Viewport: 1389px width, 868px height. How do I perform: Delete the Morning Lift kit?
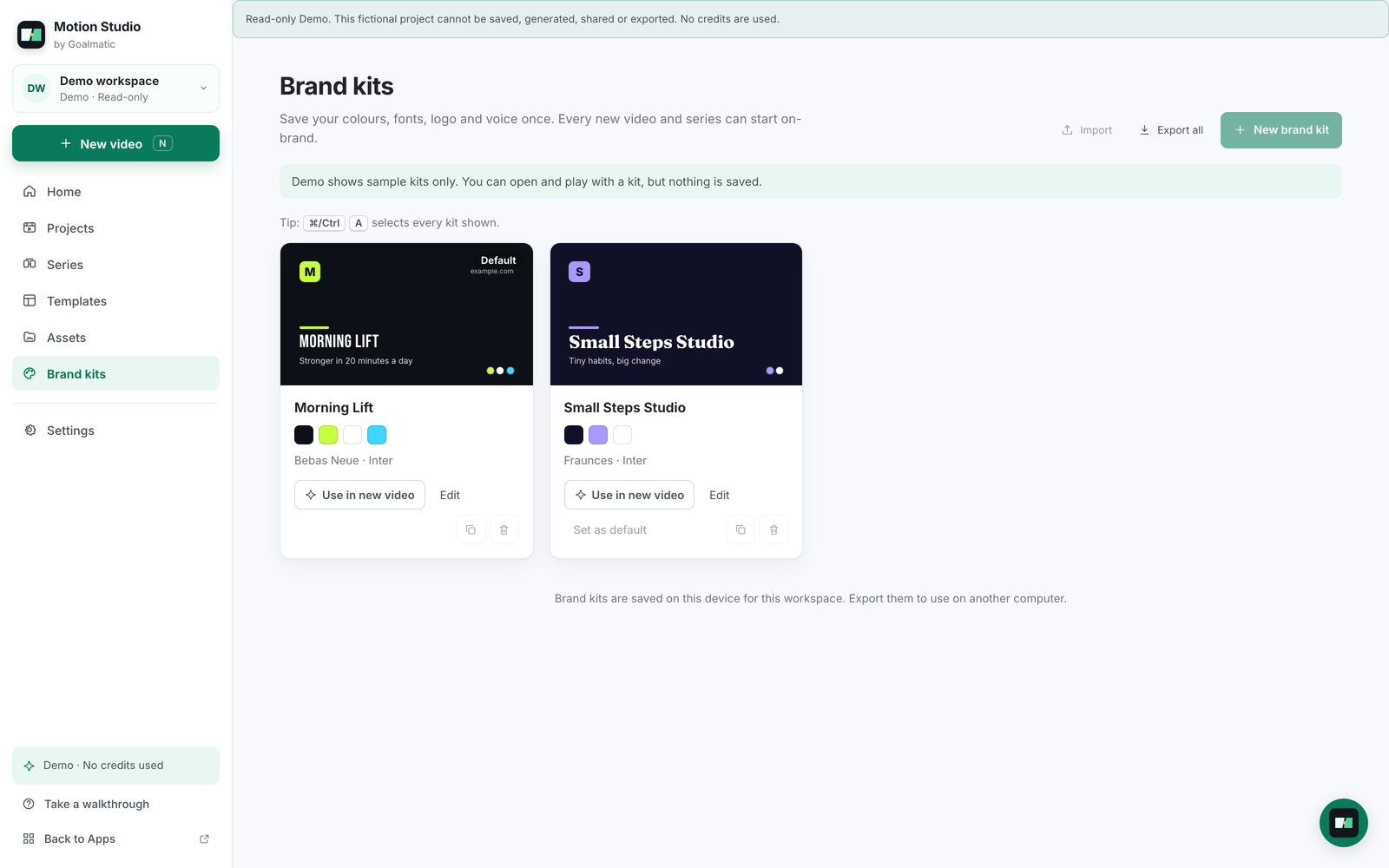pos(504,529)
